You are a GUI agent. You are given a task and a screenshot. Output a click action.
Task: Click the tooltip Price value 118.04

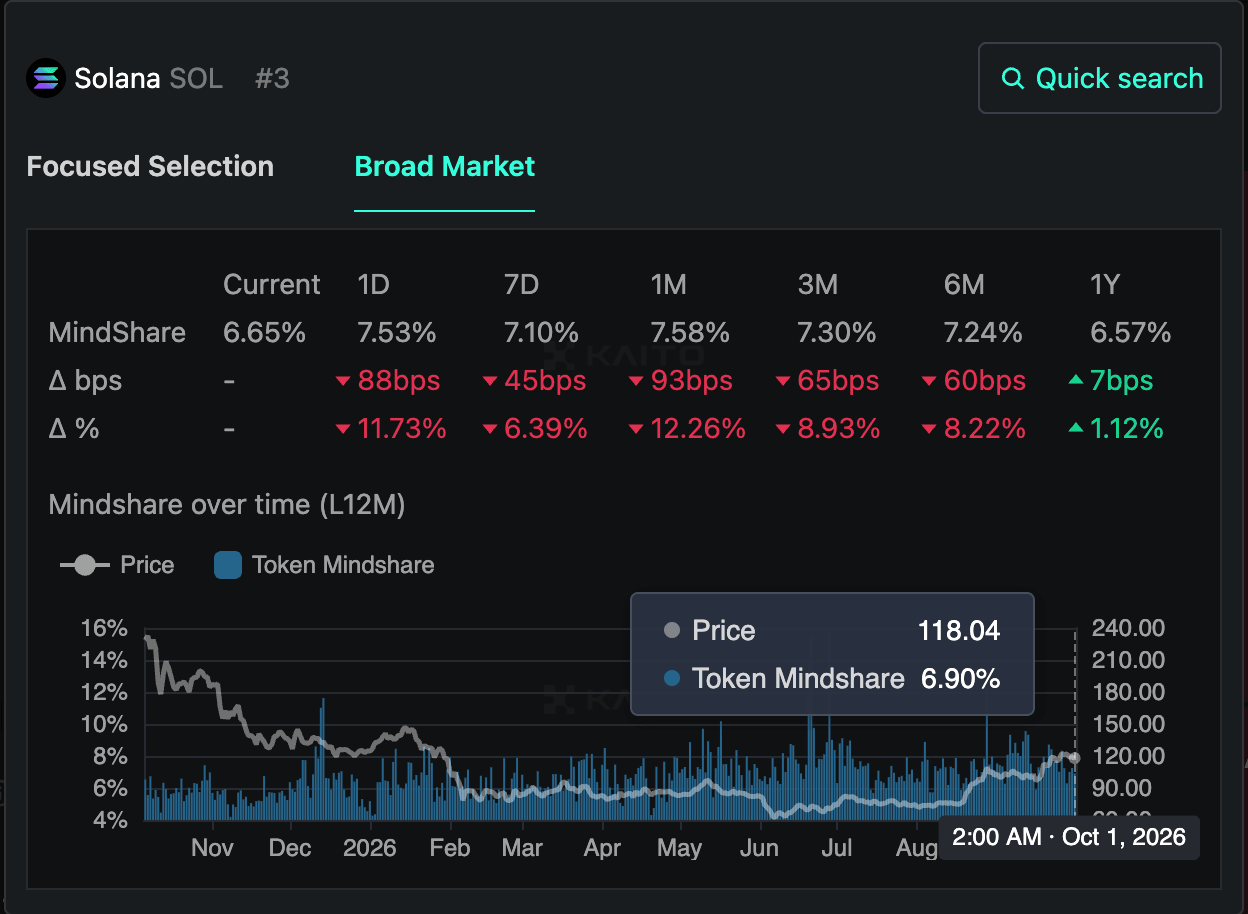point(959,630)
